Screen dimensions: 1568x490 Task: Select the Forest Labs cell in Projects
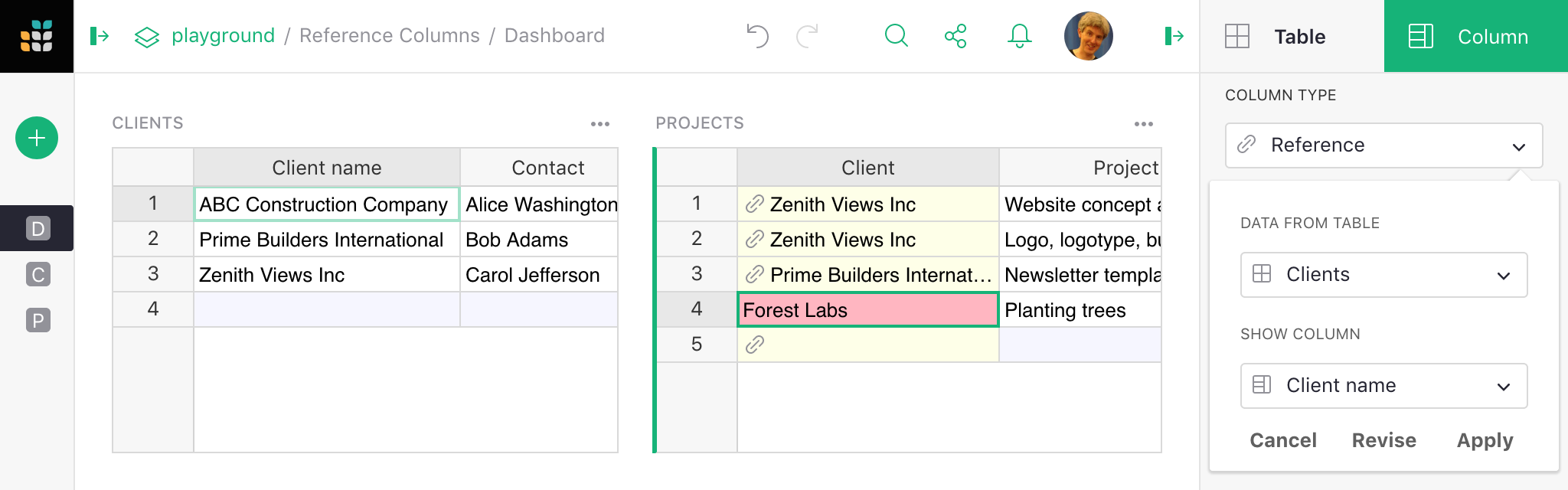867,310
